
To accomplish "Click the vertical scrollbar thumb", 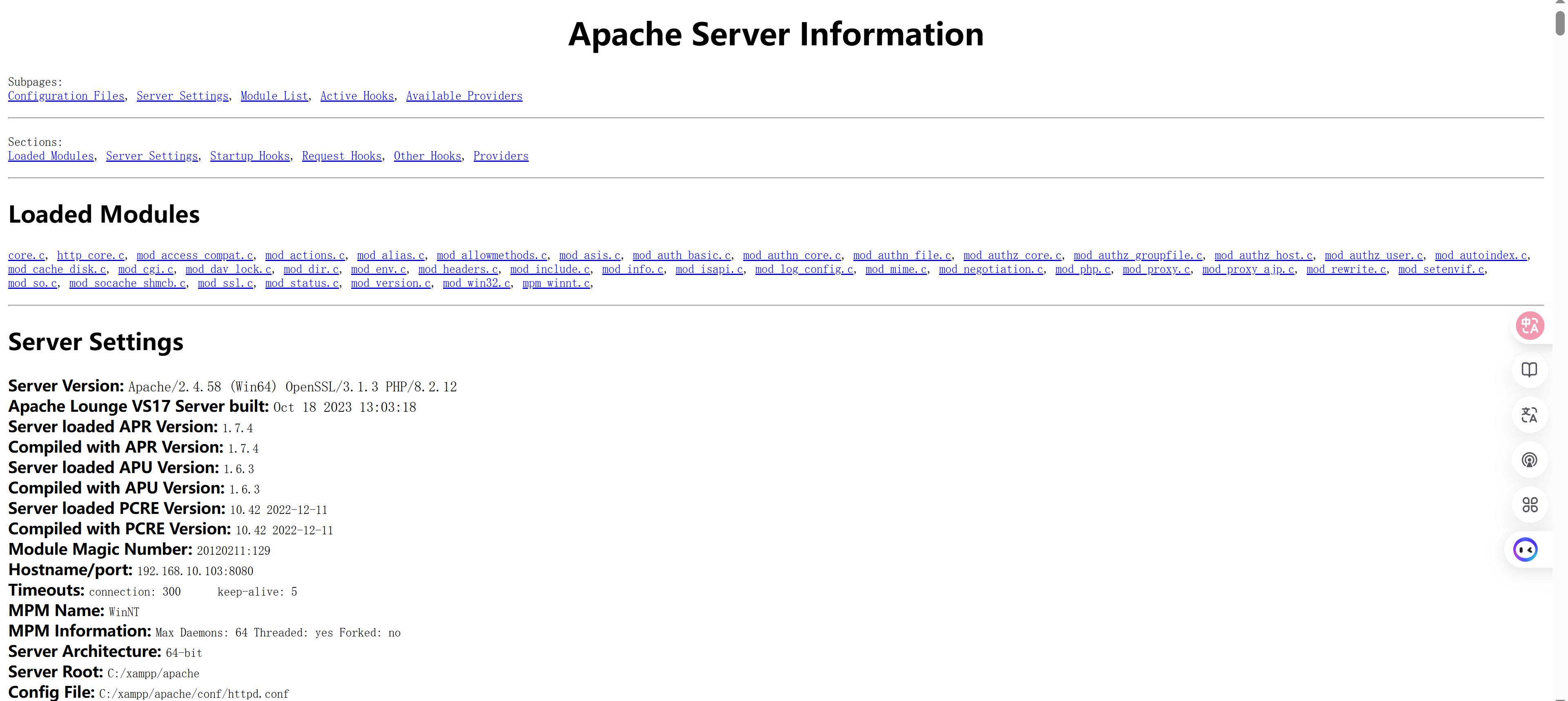I will pyautogui.click(x=1560, y=23).
